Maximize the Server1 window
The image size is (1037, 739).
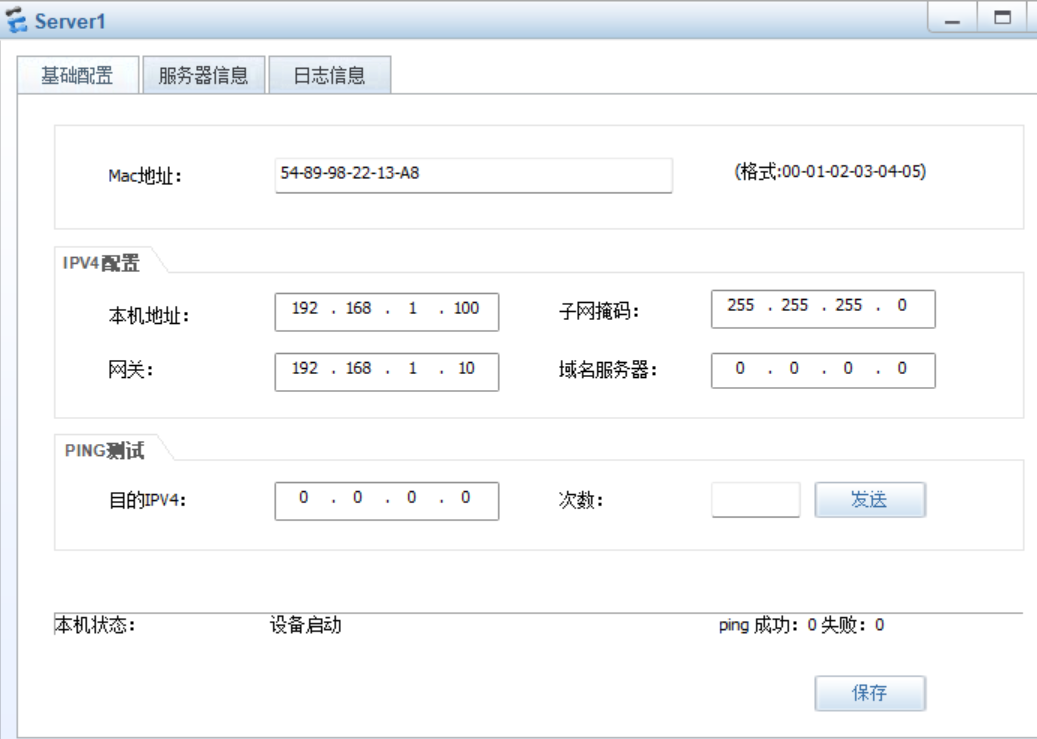pos(1003,18)
